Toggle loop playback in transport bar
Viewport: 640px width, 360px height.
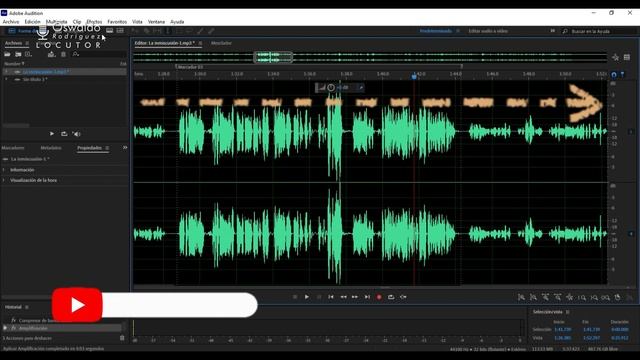click(x=391, y=297)
